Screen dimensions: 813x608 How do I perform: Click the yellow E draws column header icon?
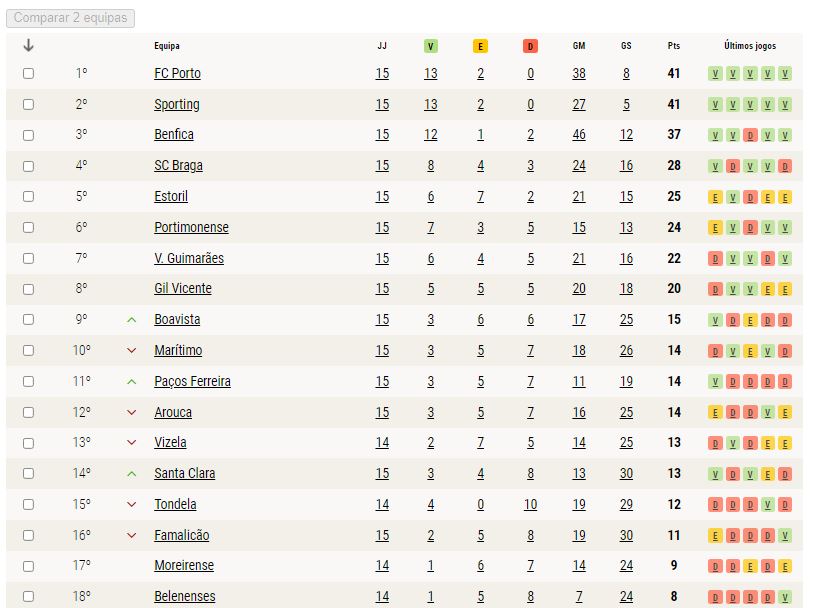(480, 46)
